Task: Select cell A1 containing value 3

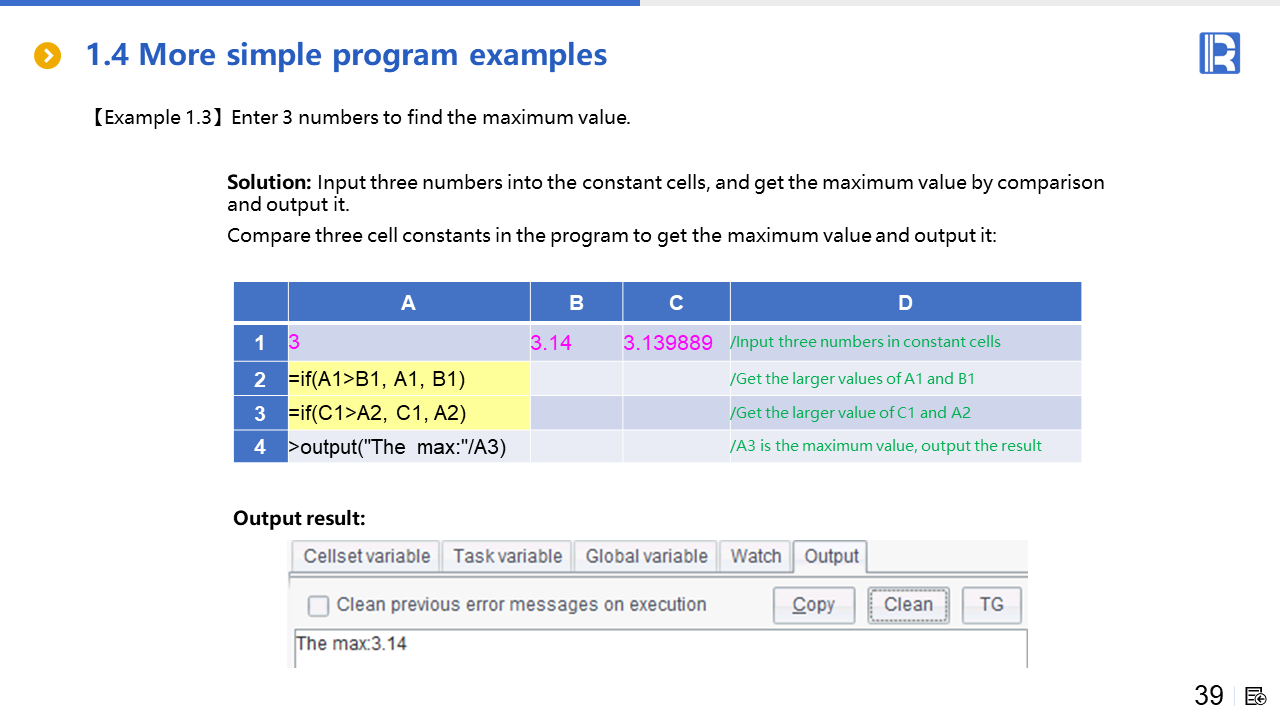Action: pyautogui.click(x=408, y=342)
